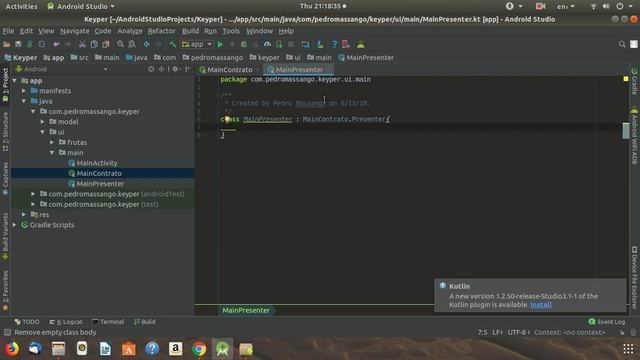The height and width of the screenshot is (360, 640).
Task: Open Chrome from the dock
Action: (x=199, y=349)
